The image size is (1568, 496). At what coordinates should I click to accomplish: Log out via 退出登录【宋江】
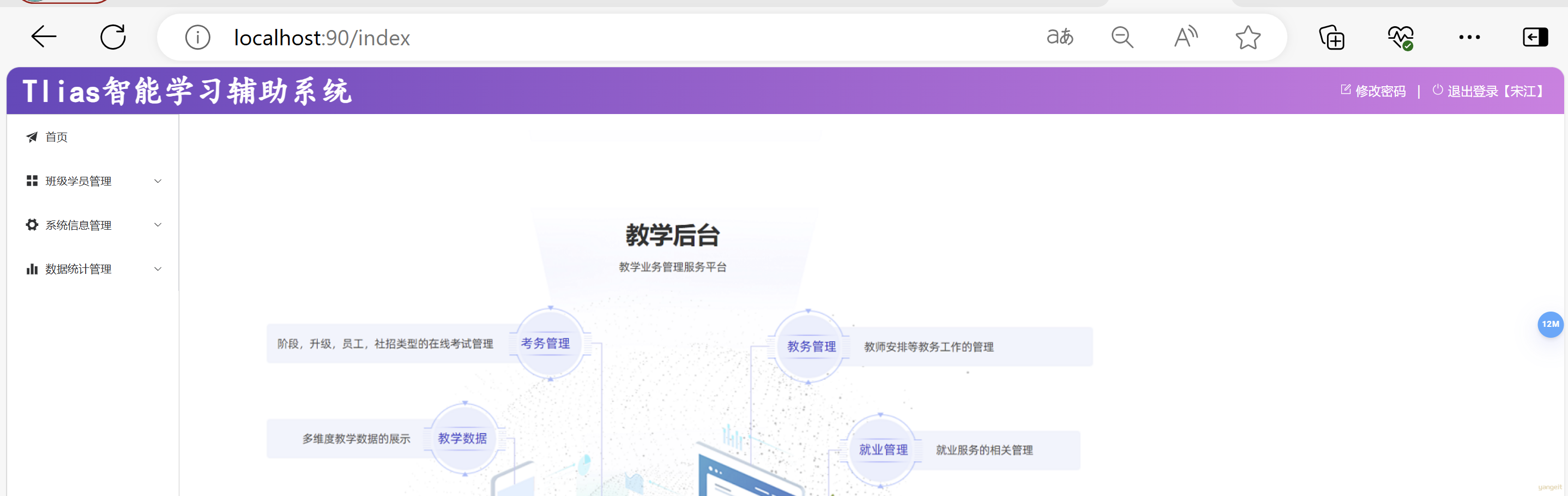pos(1496,91)
